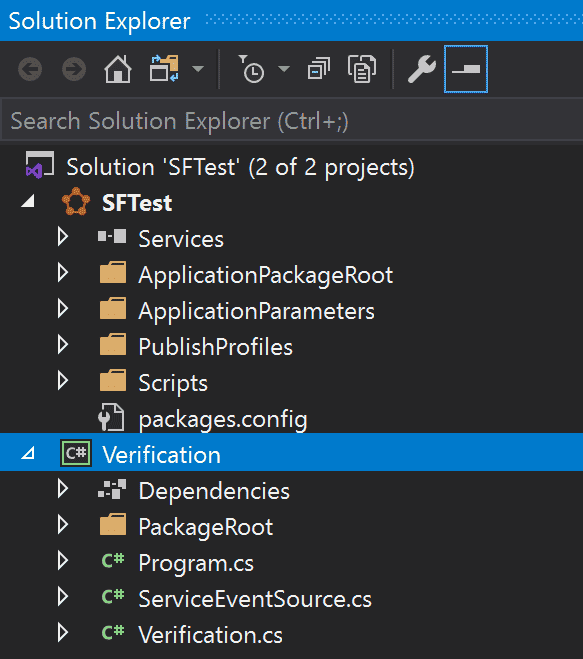Collapse the Verification project node
Viewport: 583px width, 659px height.
(x=28, y=453)
